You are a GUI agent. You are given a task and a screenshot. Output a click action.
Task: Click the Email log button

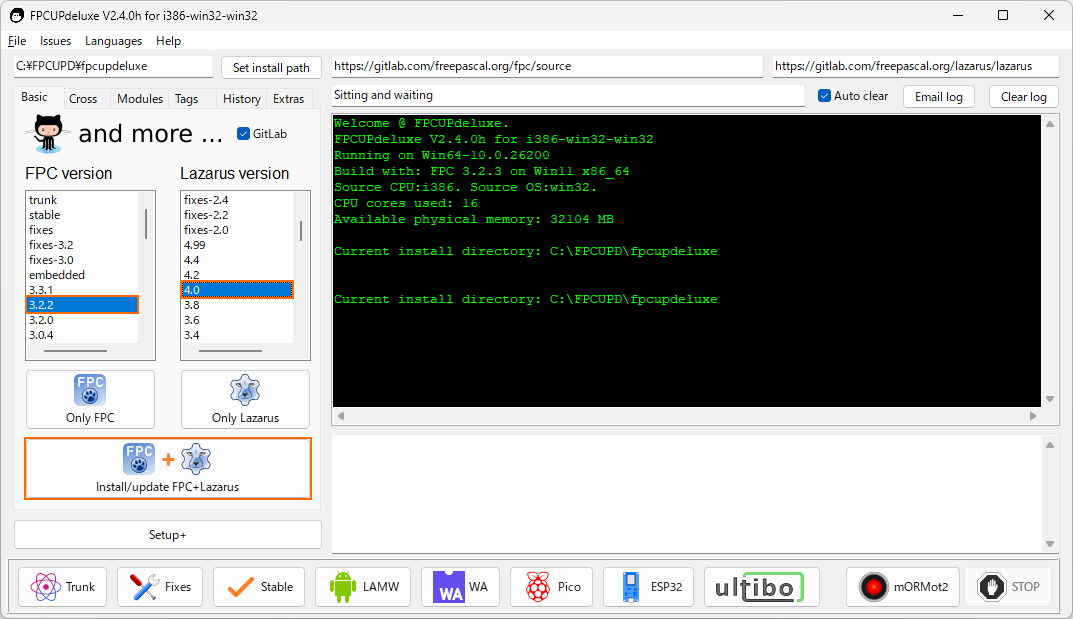click(x=939, y=96)
